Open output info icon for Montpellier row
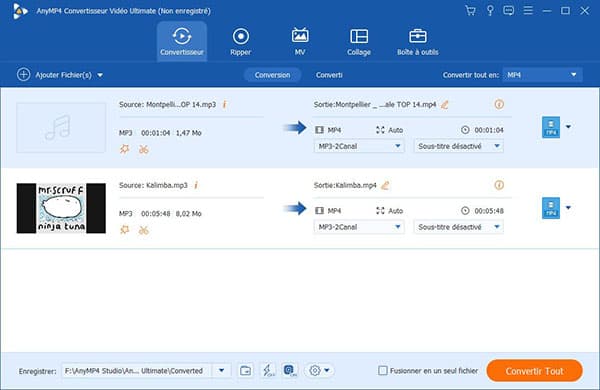The height and width of the screenshot is (390, 600). pyautogui.click(x=499, y=104)
